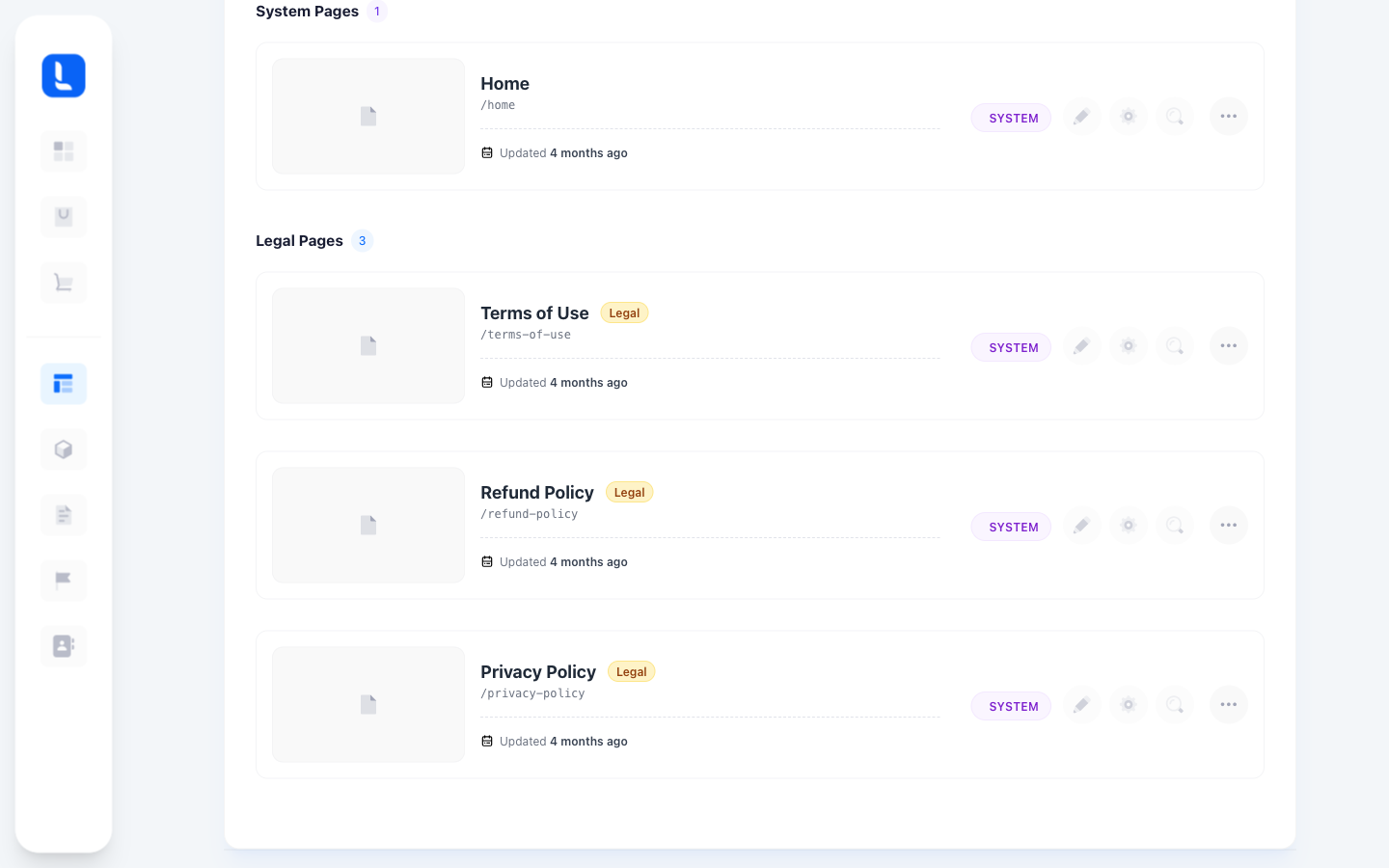Image resolution: width=1389 pixels, height=868 pixels.
Task: Open the dashboard grid icon in sidebar
Action: tap(64, 151)
